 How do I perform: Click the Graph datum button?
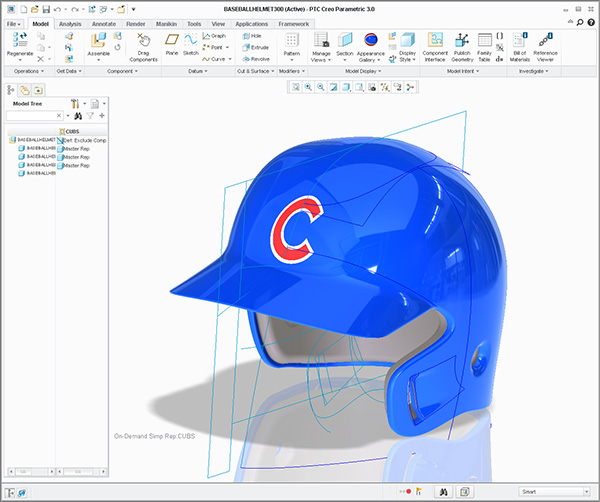click(x=214, y=36)
